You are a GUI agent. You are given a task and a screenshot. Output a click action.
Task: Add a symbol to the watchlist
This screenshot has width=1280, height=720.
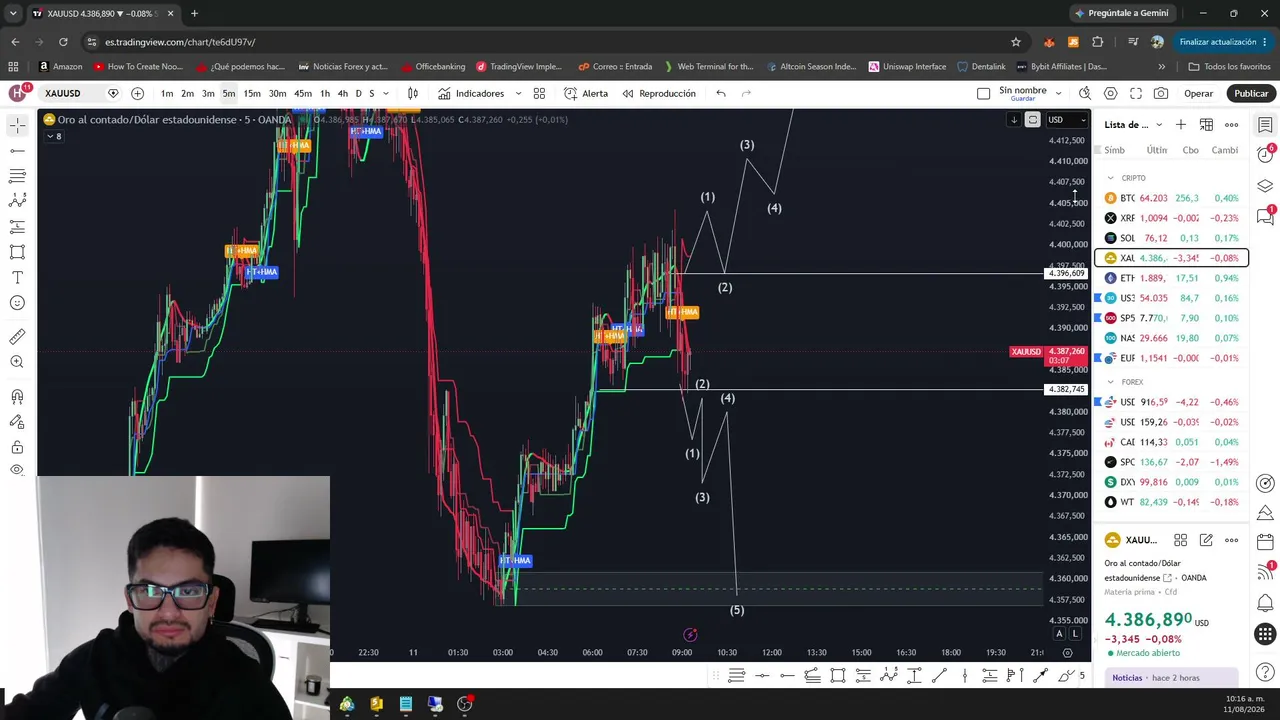tap(1181, 125)
